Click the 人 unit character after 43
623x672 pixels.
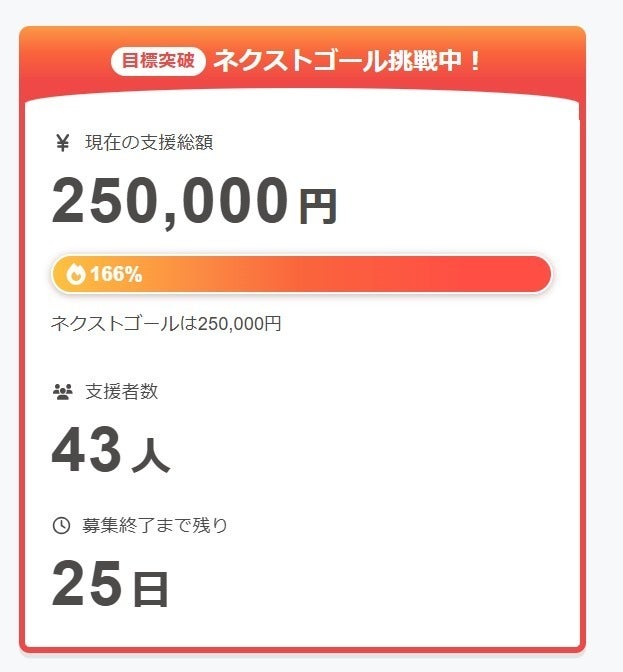pos(151,456)
